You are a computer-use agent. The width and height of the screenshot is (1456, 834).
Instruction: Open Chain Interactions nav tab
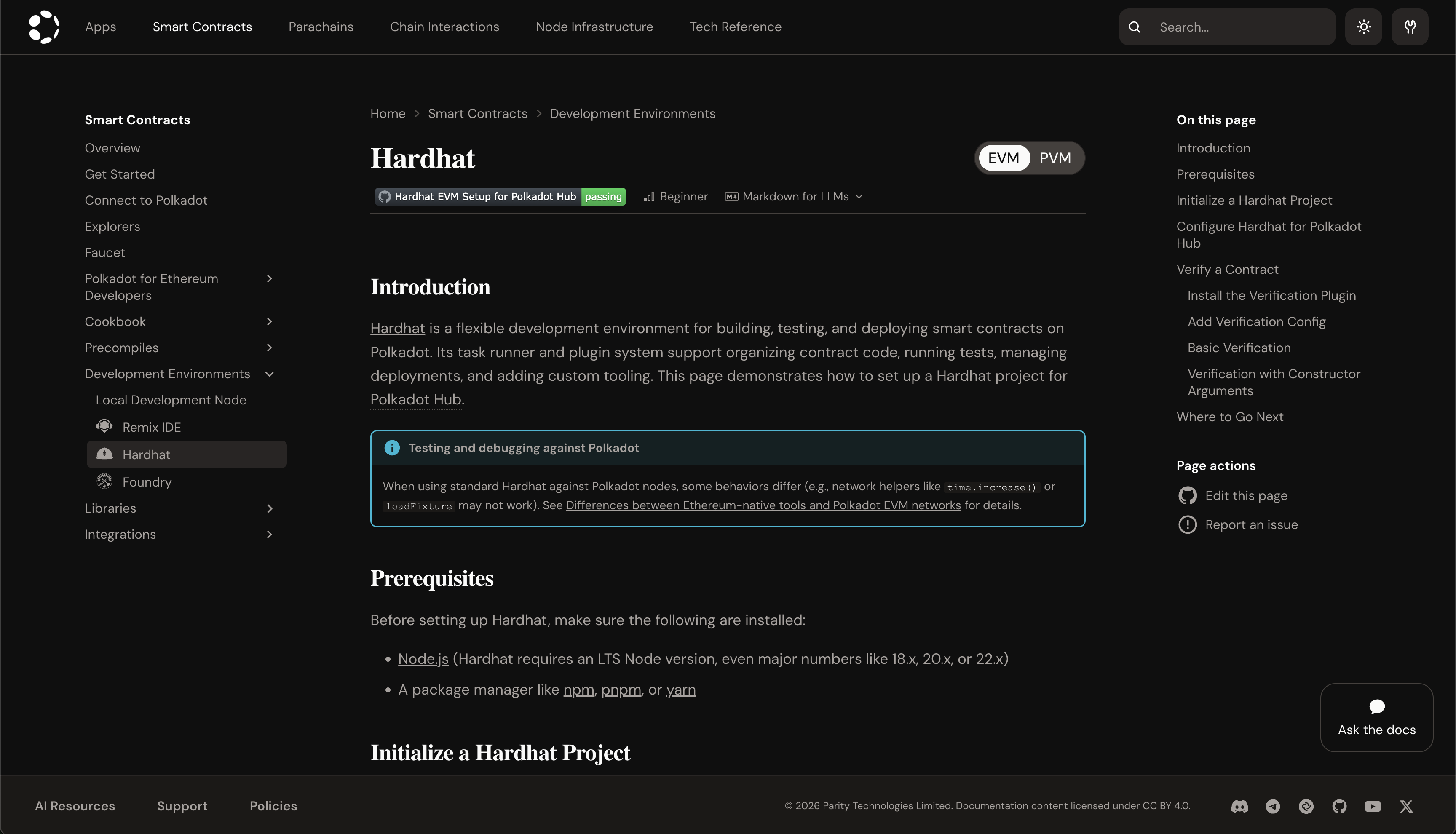444,27
